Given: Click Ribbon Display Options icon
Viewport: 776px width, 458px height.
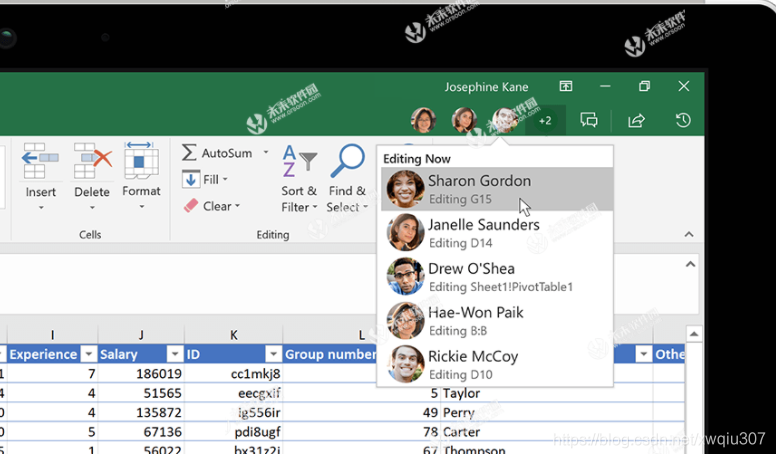Looking at the screenshot, I should (x=566, y=86).
